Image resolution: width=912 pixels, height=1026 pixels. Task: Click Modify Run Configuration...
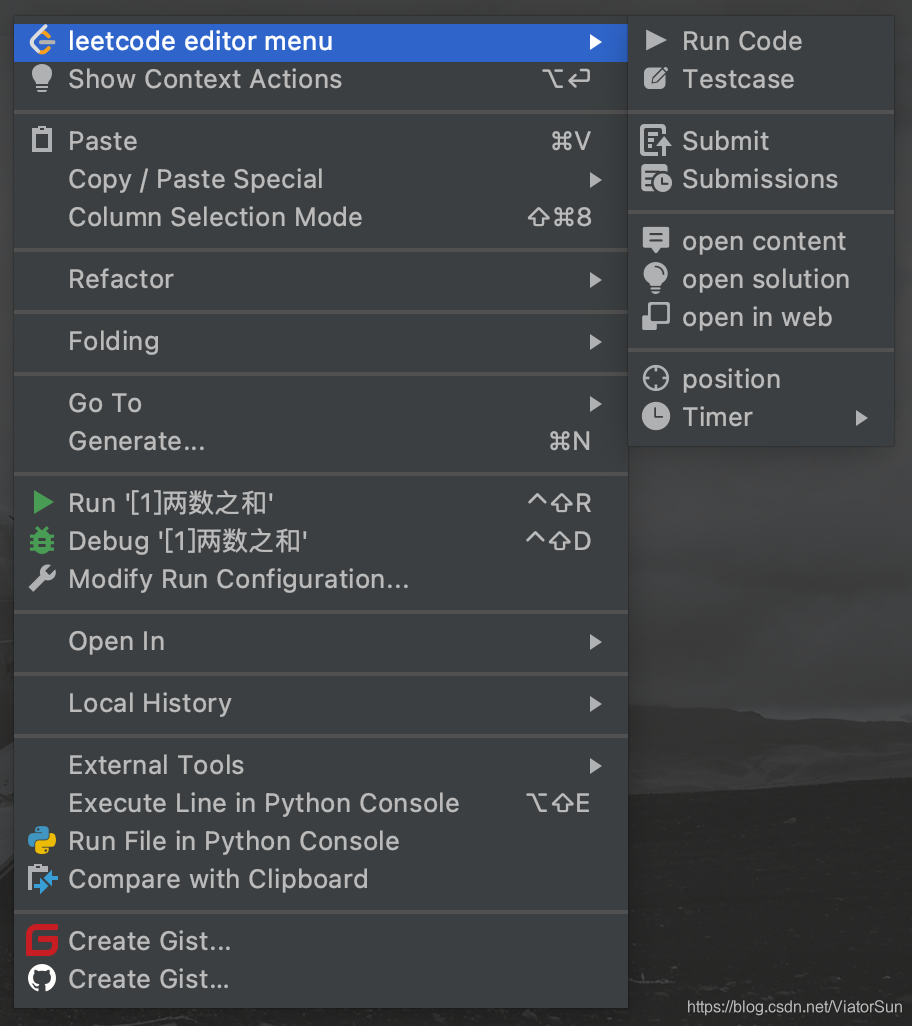click(240, 579)
